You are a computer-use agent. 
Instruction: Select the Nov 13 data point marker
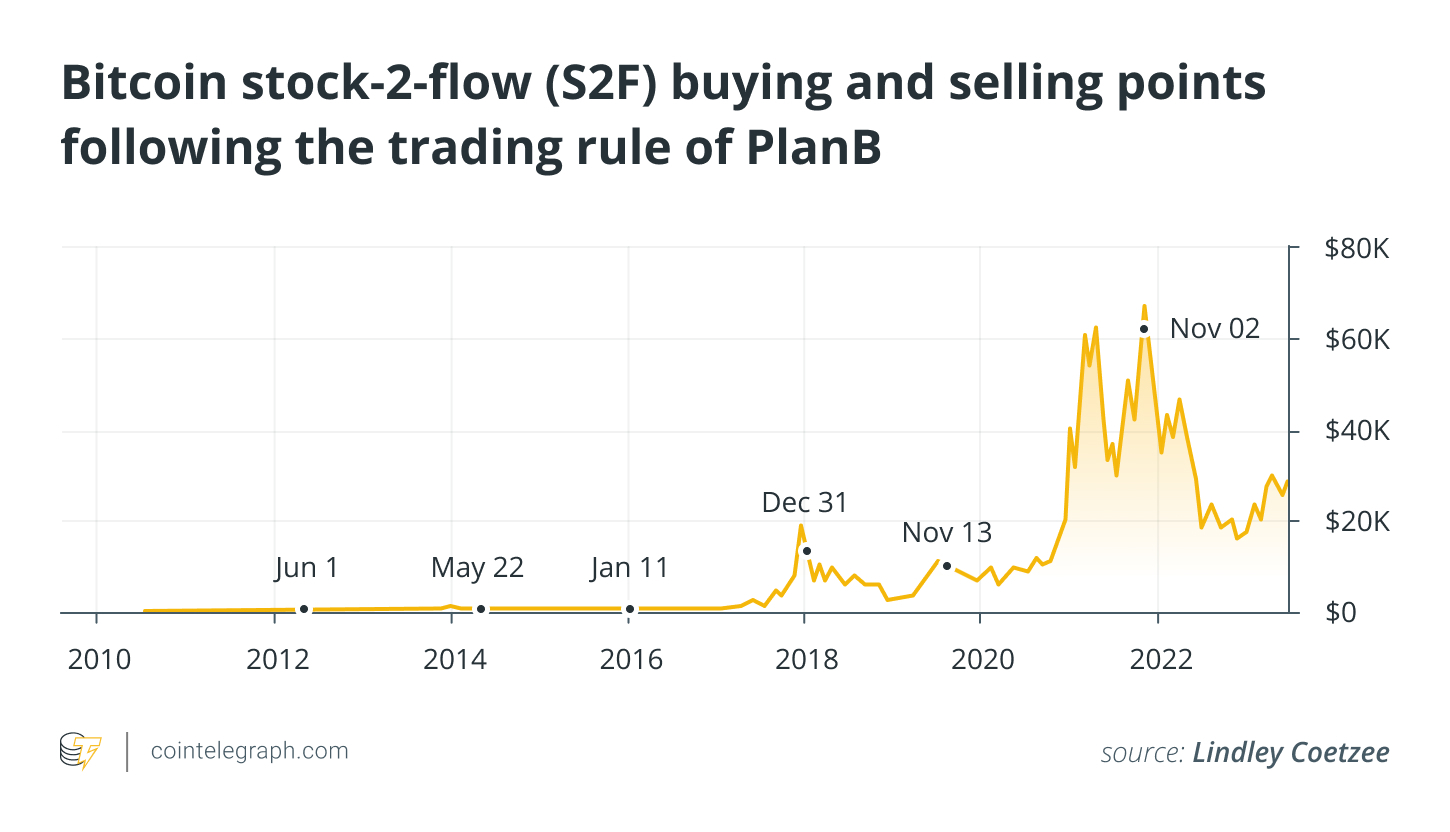[x=947, y=566]
